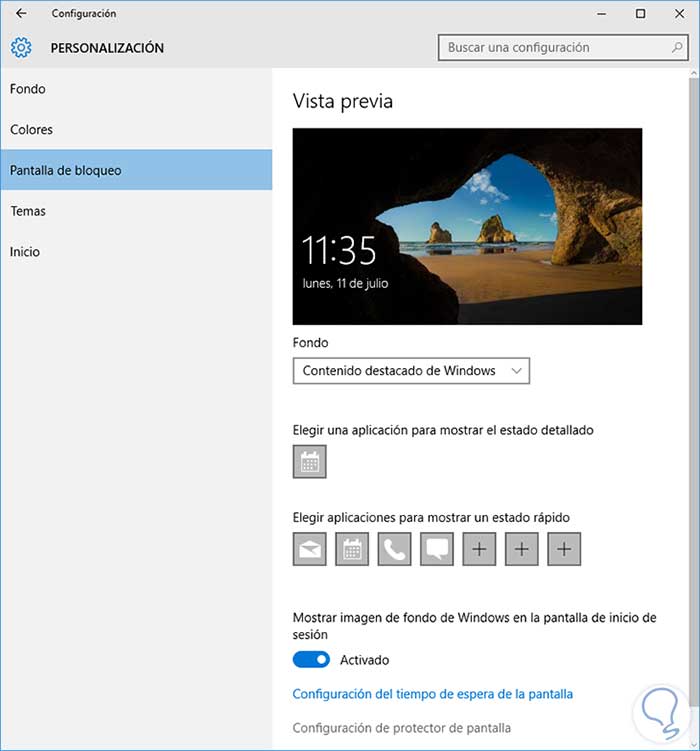The width and height of the screenshot is (700, 751).
Task: Add app in third plus slot
Action: tap(564, 549)
